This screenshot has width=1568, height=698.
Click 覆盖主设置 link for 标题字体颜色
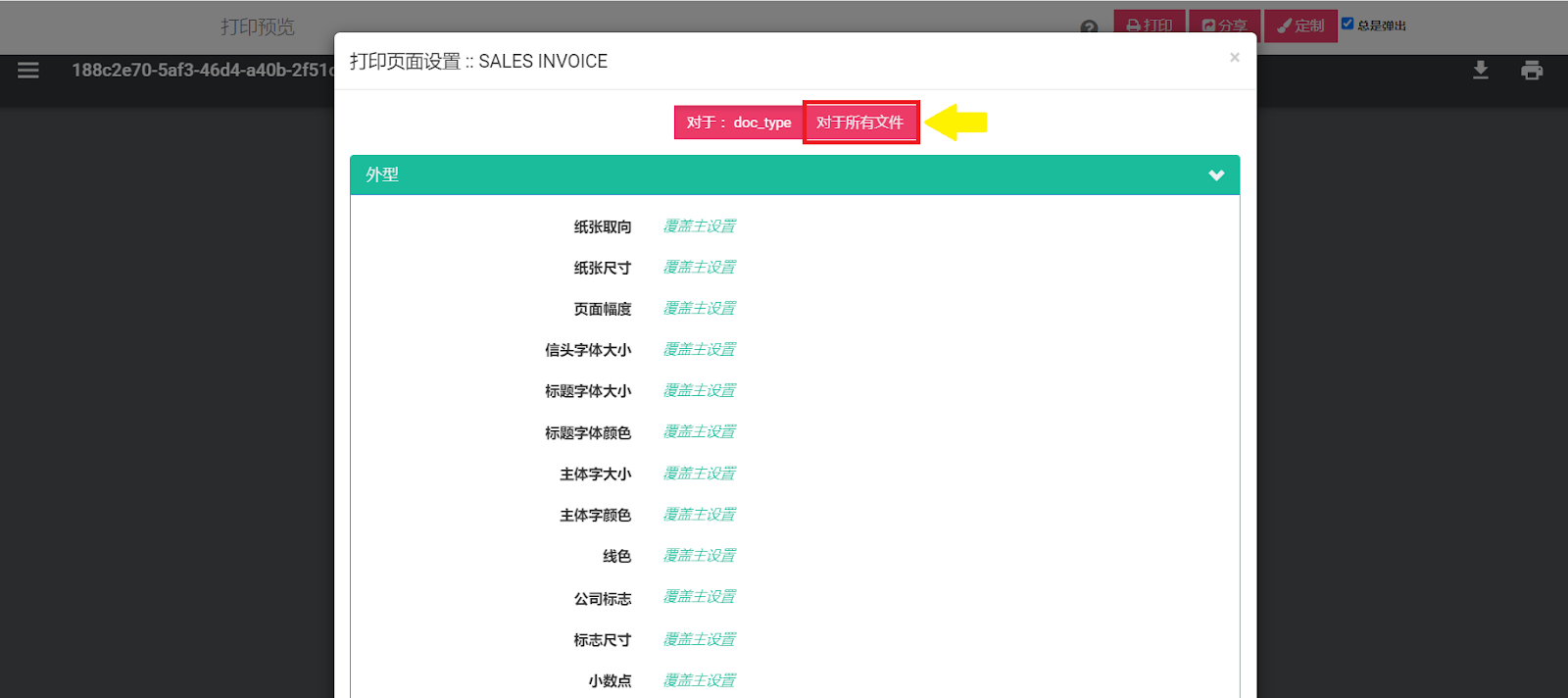[x=699, y=432]
